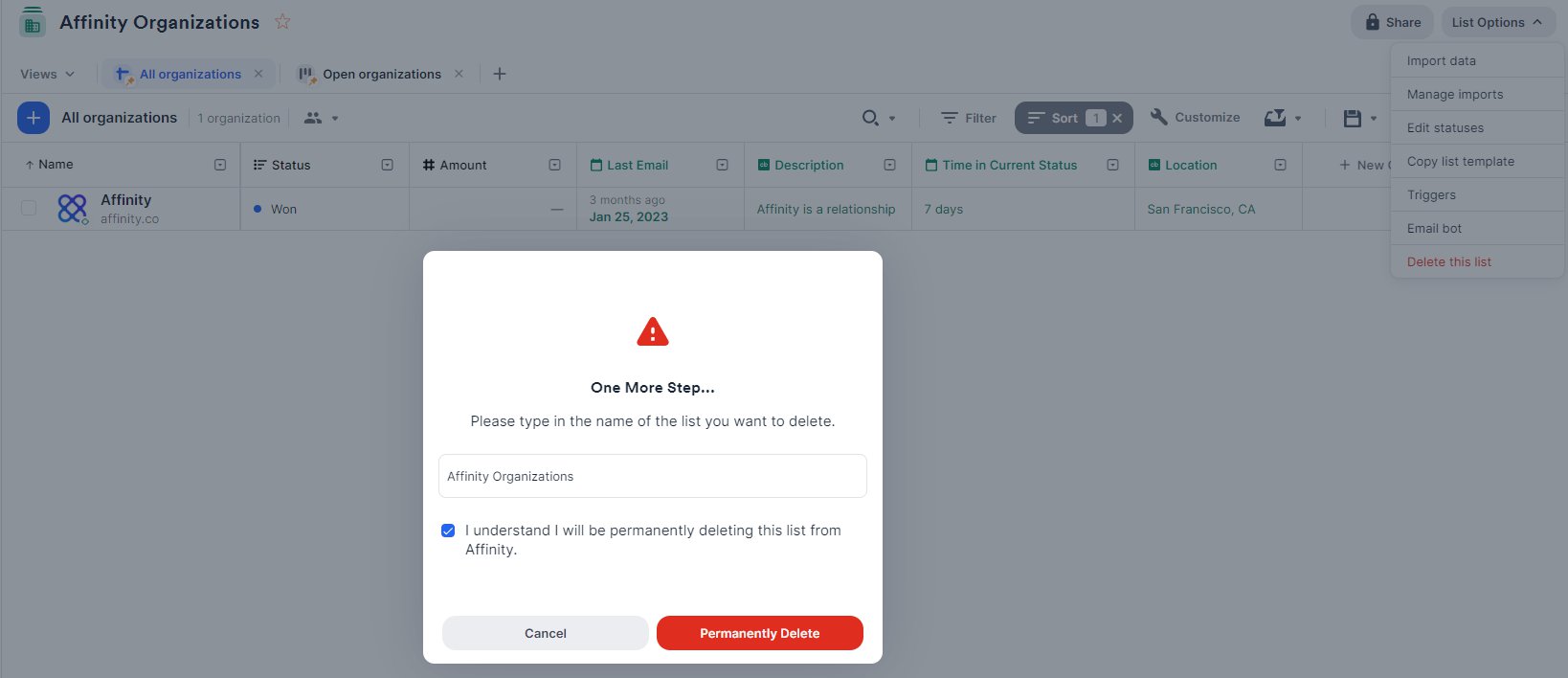Switch to the Open organizations tab
The height and width of the screenshot is (678, 1568).
click(x=381, y=74)
